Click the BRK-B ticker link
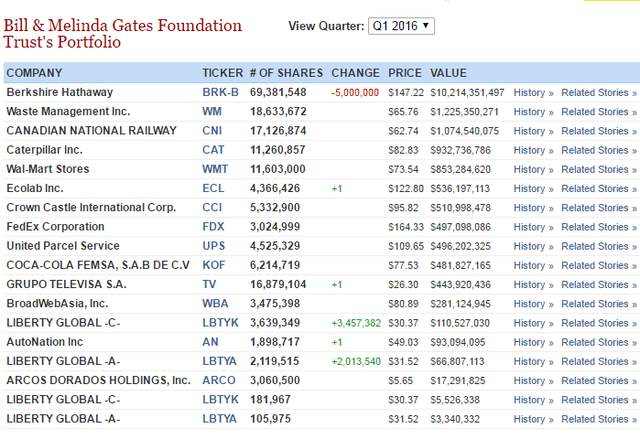 tap(220, 92)
